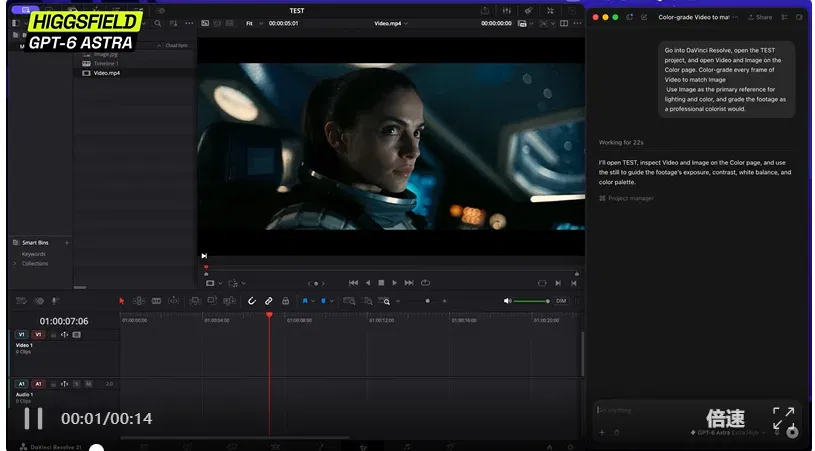Play the clip in reverse
Viewport: 815px width, 451px height.
368,283
